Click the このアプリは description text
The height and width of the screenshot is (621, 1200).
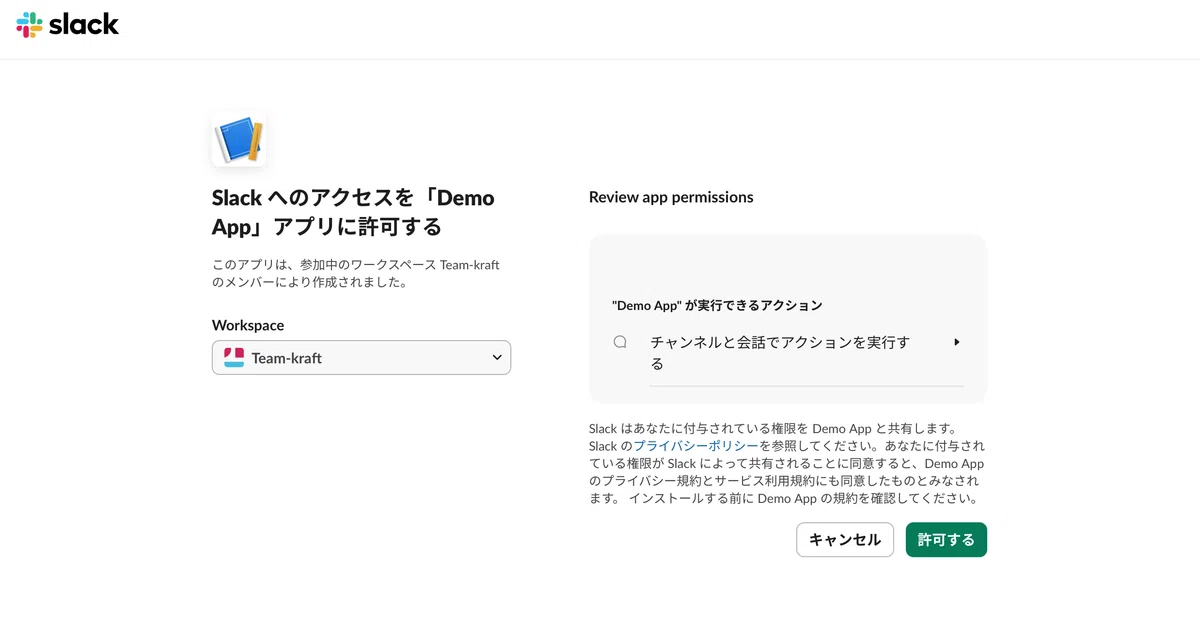356,273
